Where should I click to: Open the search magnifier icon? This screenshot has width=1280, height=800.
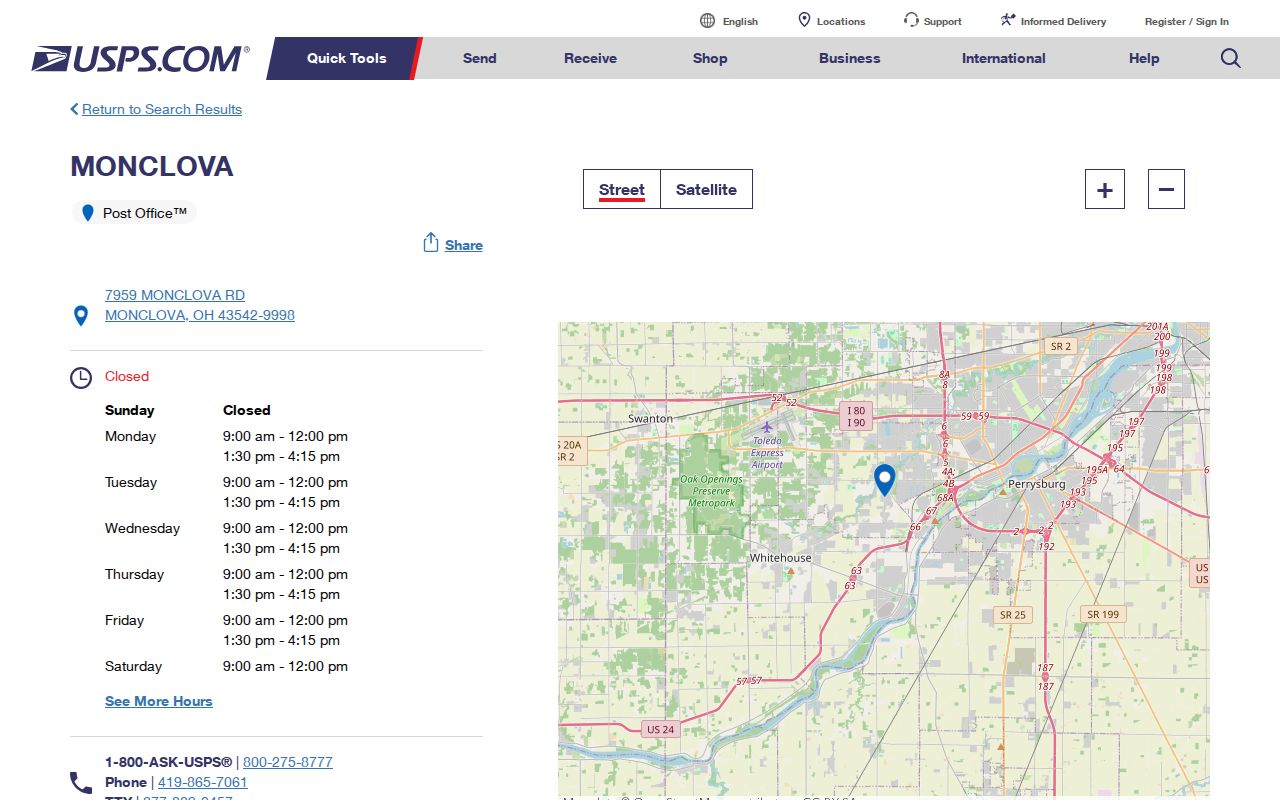click(x=1231, y=58)
